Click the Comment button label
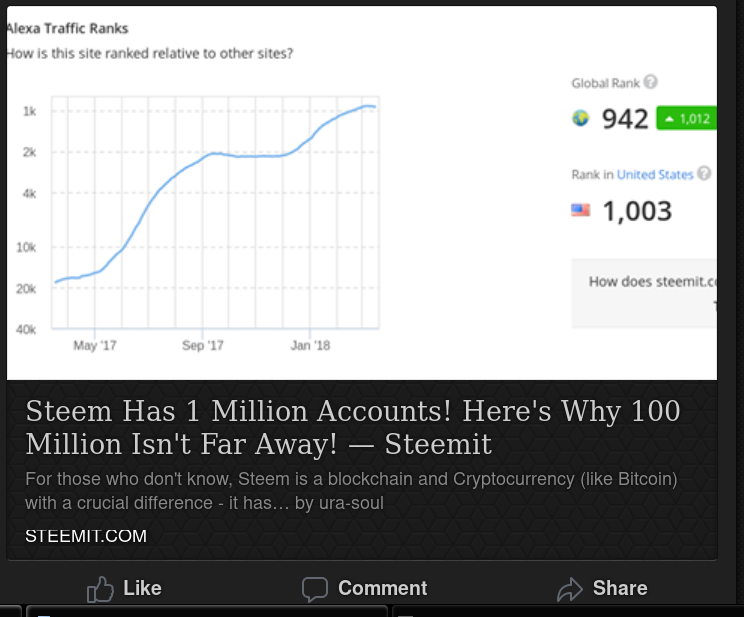 click(x=382, y=588)
